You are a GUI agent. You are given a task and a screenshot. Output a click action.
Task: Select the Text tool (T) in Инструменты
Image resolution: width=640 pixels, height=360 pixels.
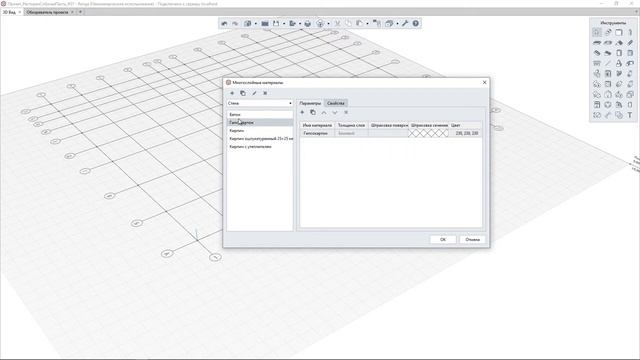(630, 115)
